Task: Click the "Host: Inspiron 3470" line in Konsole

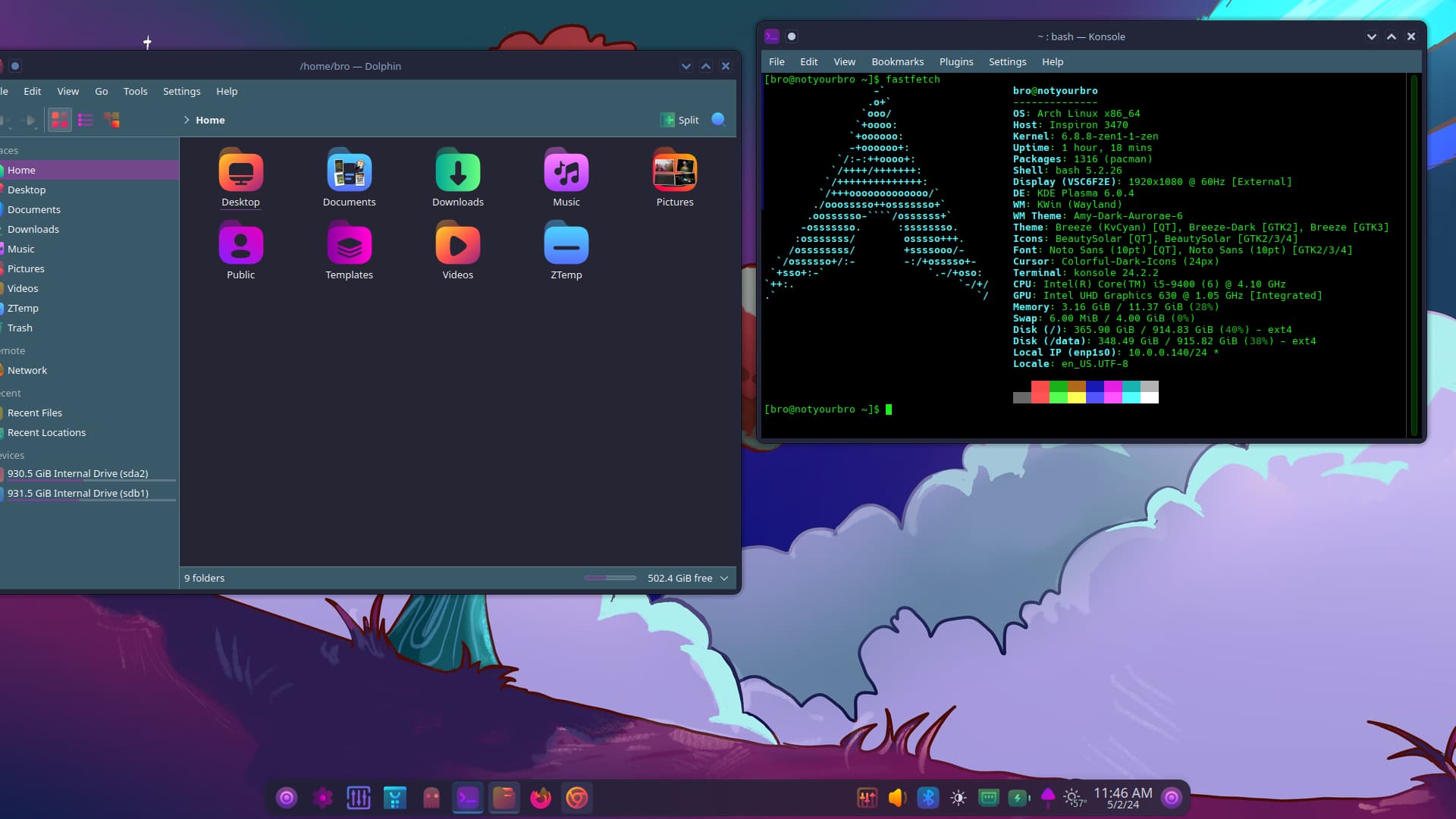Action: tap(1070, 125)
